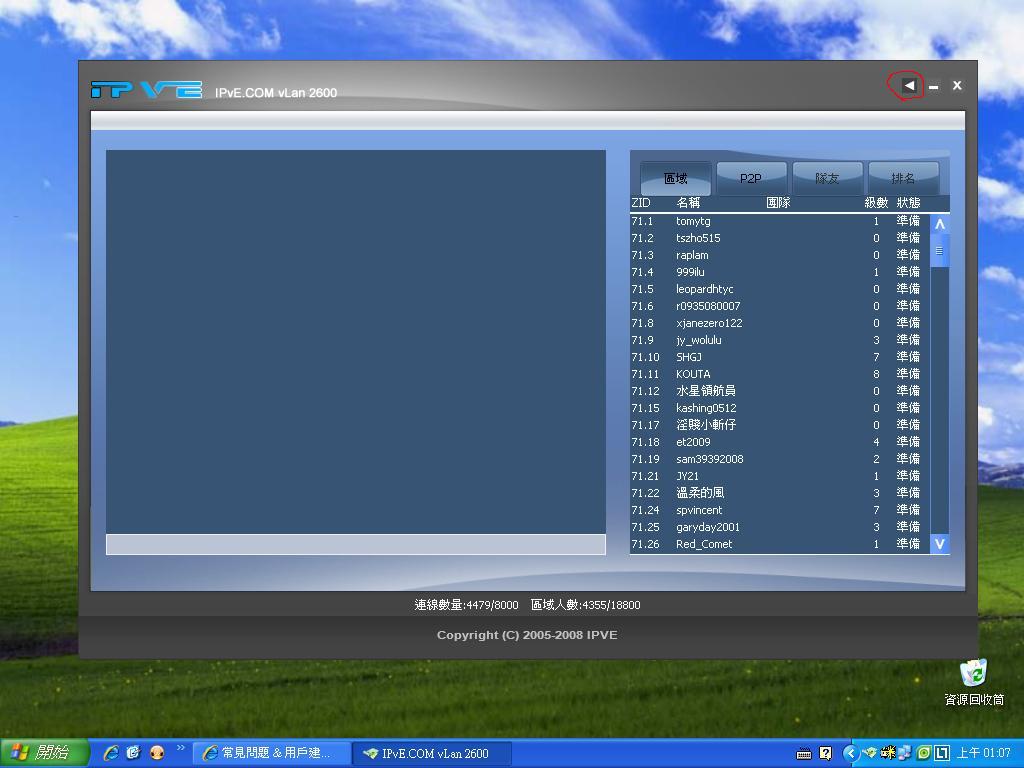The height and width of the screenshot is (768, 1024).
Task: Select user Red_Comet in the list
Action: tap(780, 544)
